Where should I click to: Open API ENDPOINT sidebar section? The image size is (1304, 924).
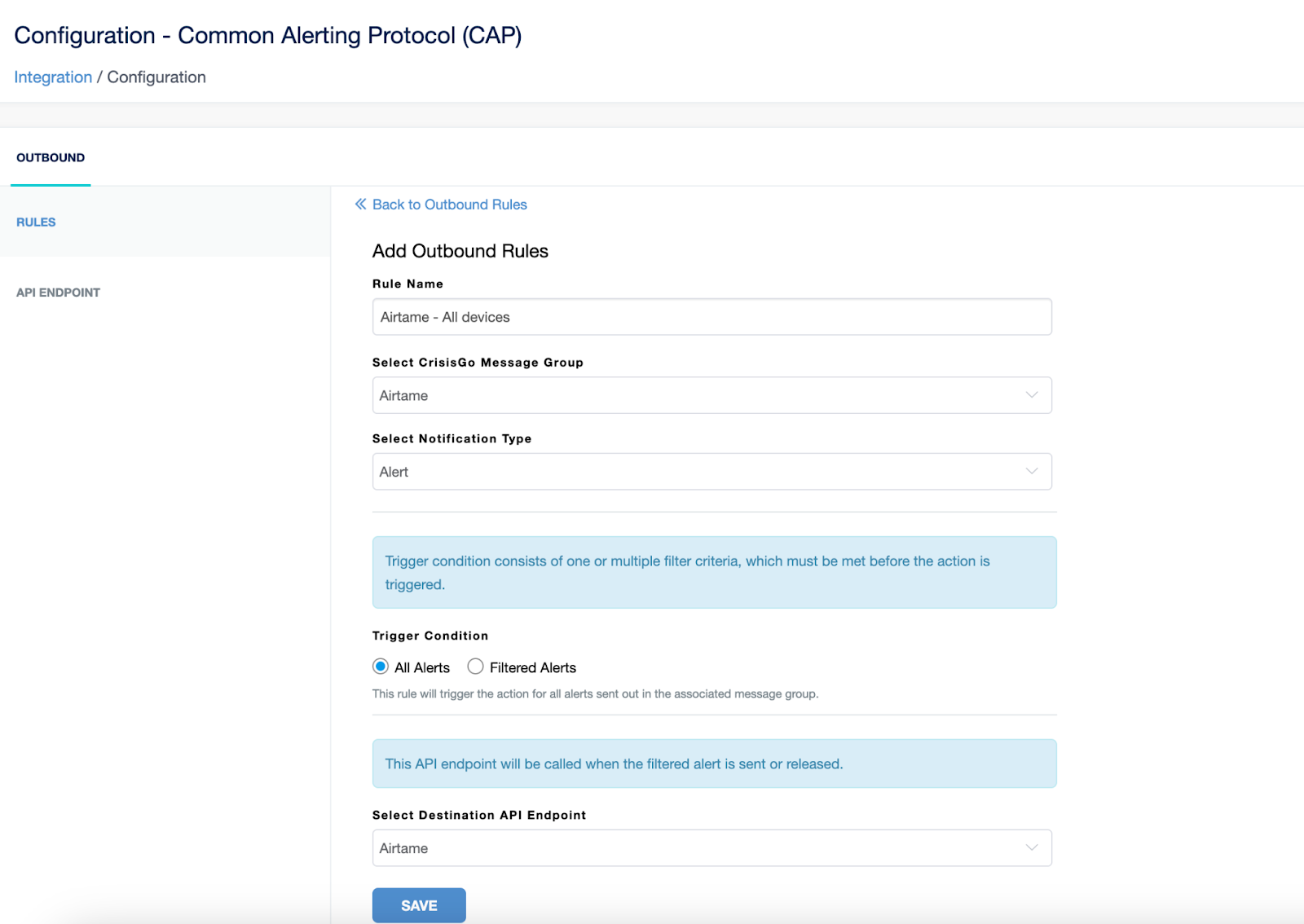click(58, 293)
